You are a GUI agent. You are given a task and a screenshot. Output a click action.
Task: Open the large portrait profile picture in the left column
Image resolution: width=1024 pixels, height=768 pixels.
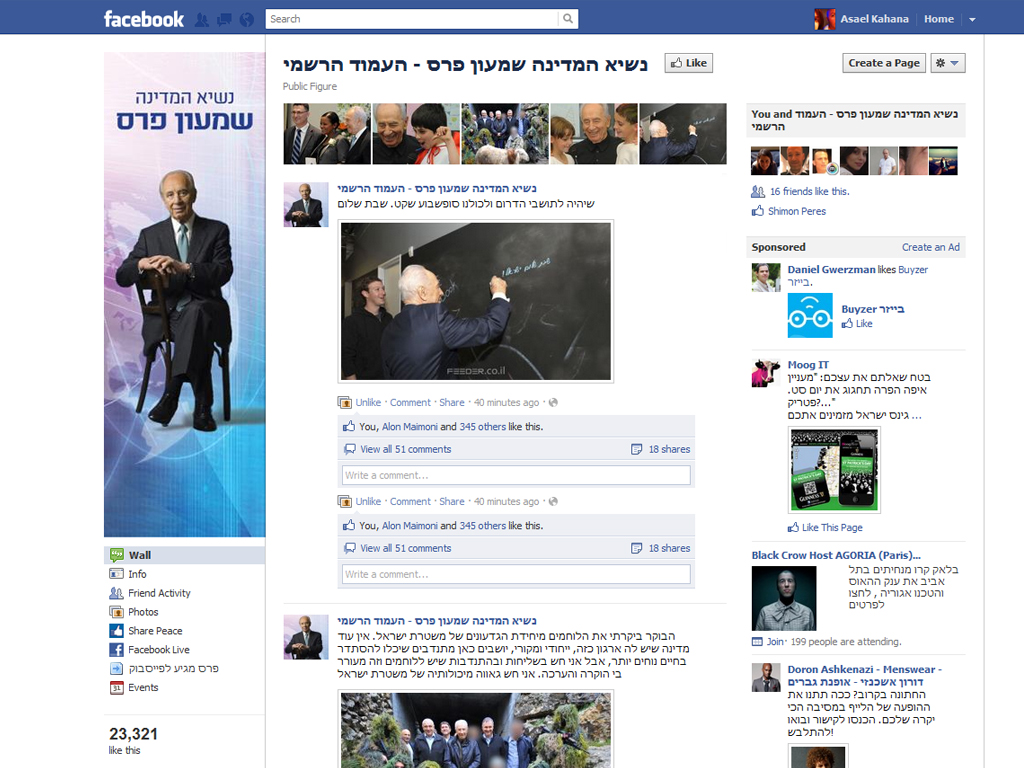185,295
